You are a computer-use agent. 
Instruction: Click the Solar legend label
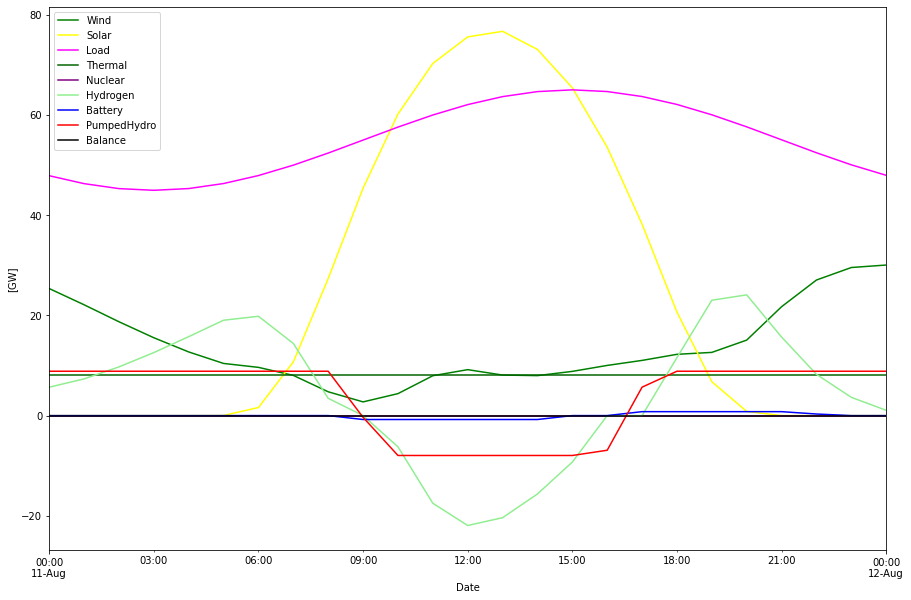point(98,35)
